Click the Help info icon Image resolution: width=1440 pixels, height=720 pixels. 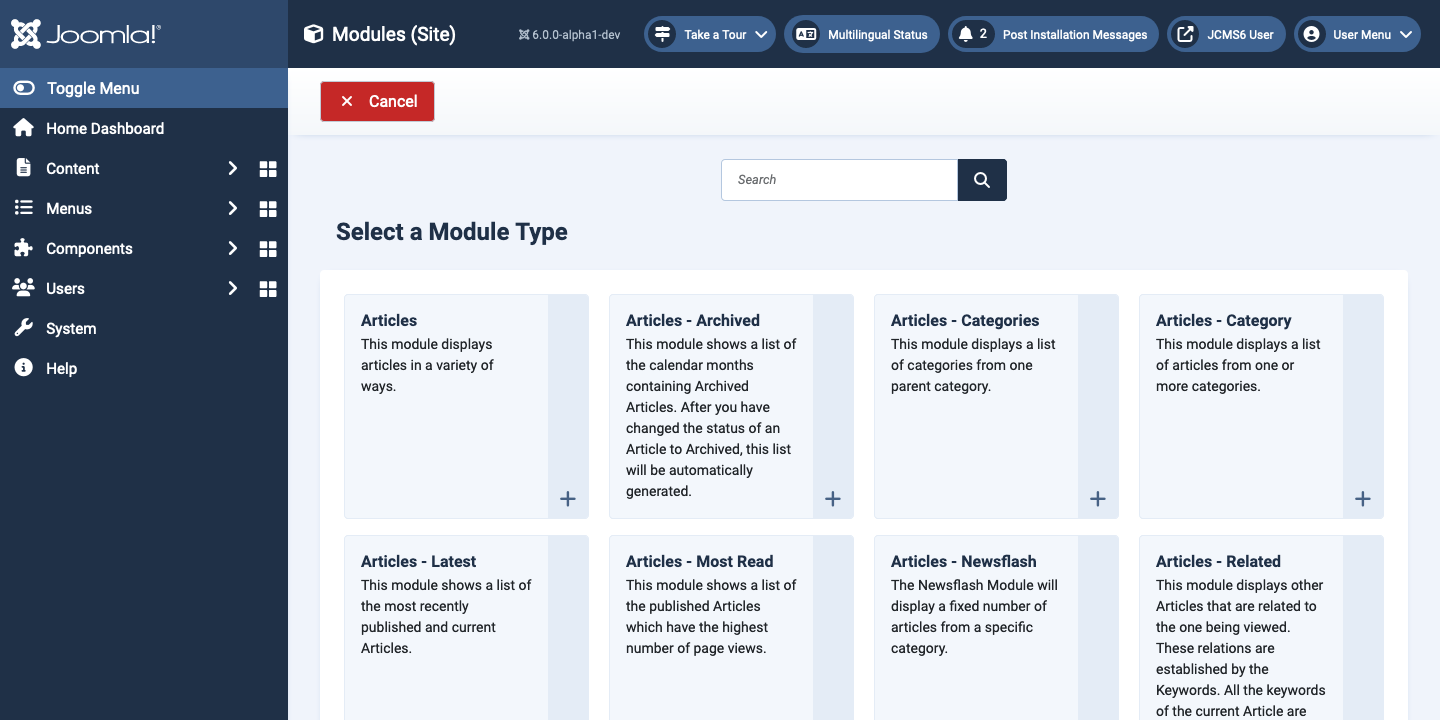click(x=23, y=368)
